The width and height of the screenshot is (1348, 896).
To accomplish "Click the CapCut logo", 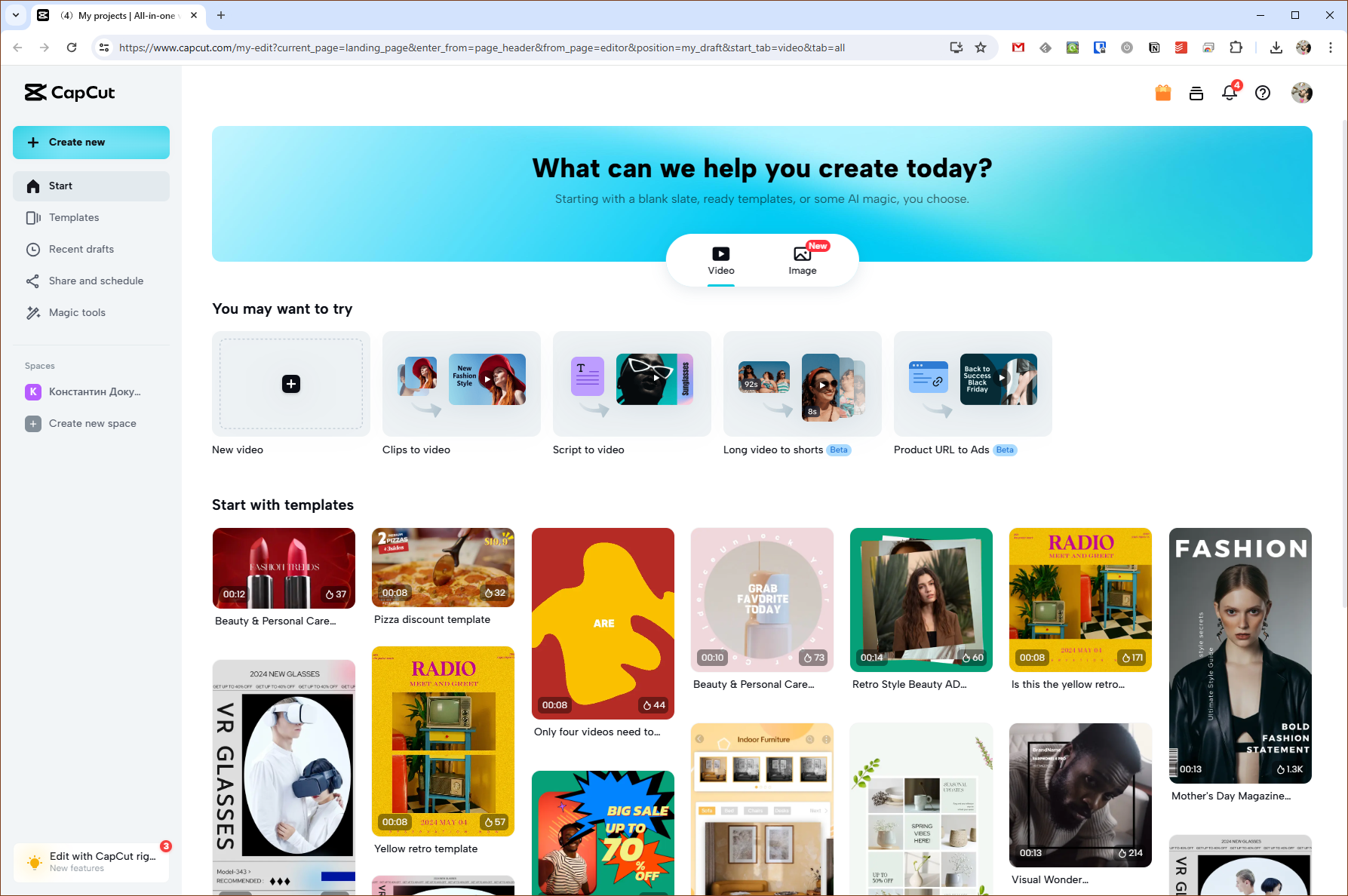I will (70, 93).
